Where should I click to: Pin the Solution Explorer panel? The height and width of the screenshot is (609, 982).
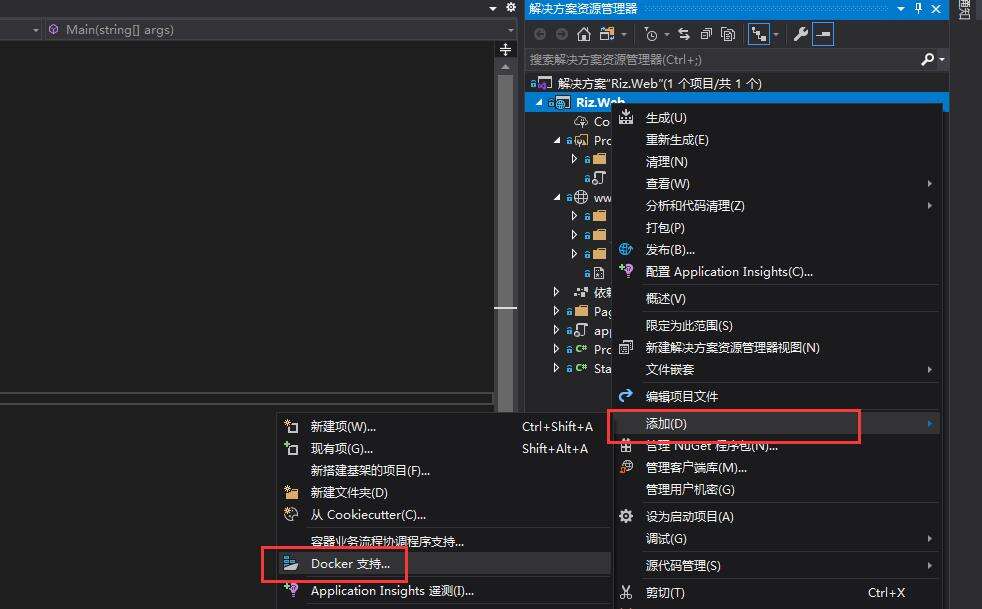[918, 9]
